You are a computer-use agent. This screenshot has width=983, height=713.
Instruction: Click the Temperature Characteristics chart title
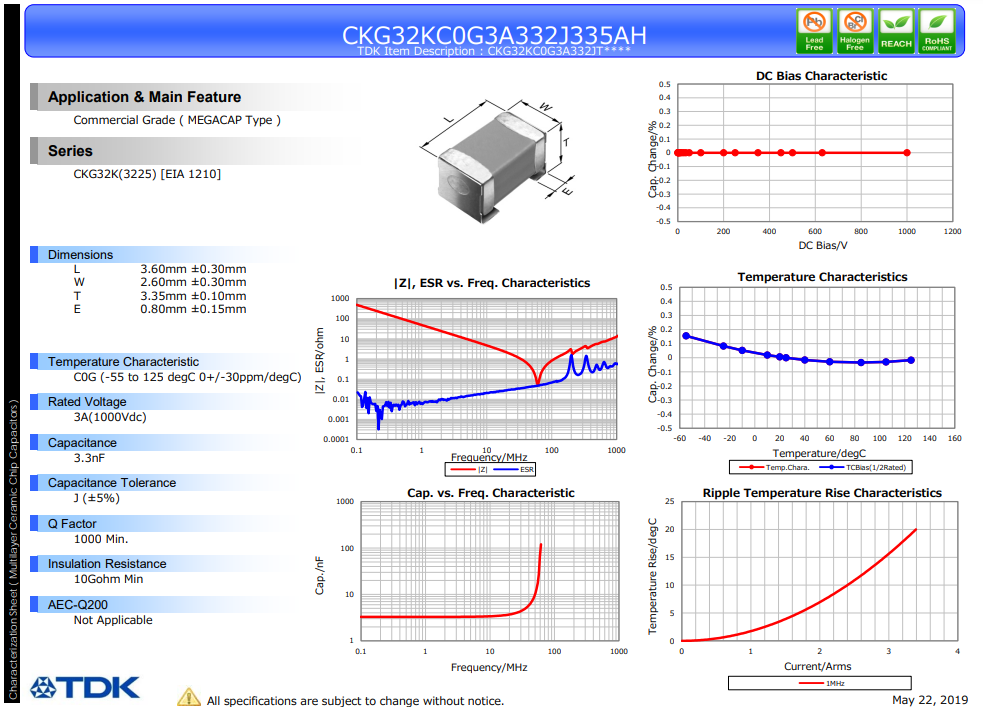822,277
